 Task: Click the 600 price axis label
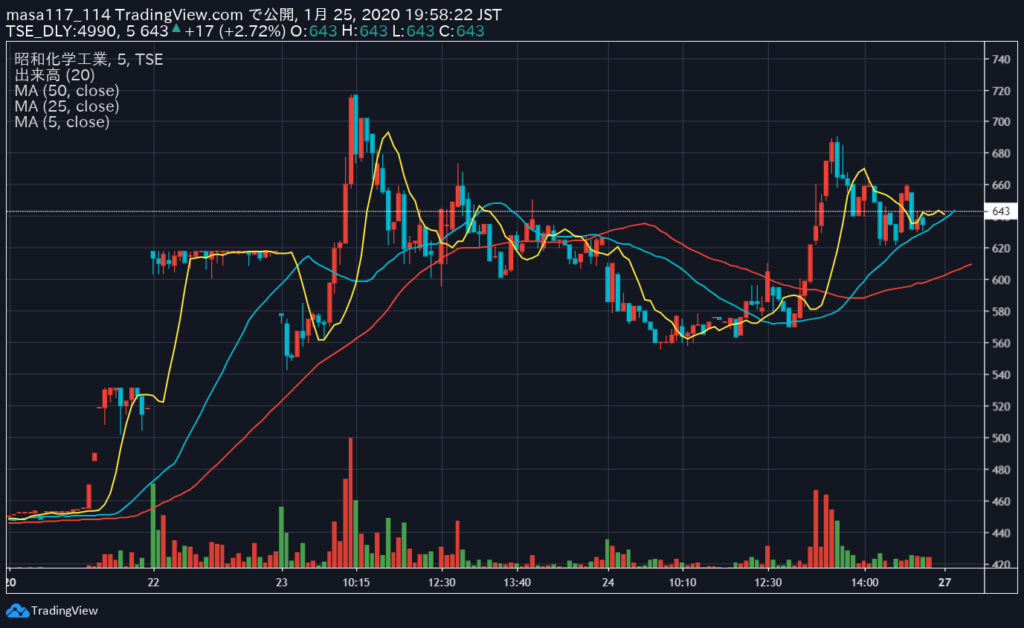(1000, 279)
